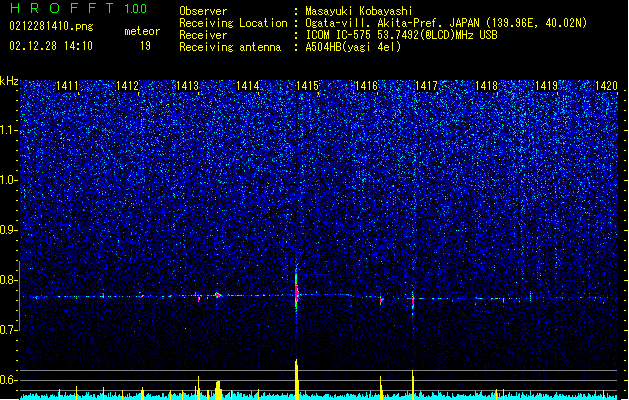
Task: Click the meteor count value 19
Action: click(x=145, y=46)
